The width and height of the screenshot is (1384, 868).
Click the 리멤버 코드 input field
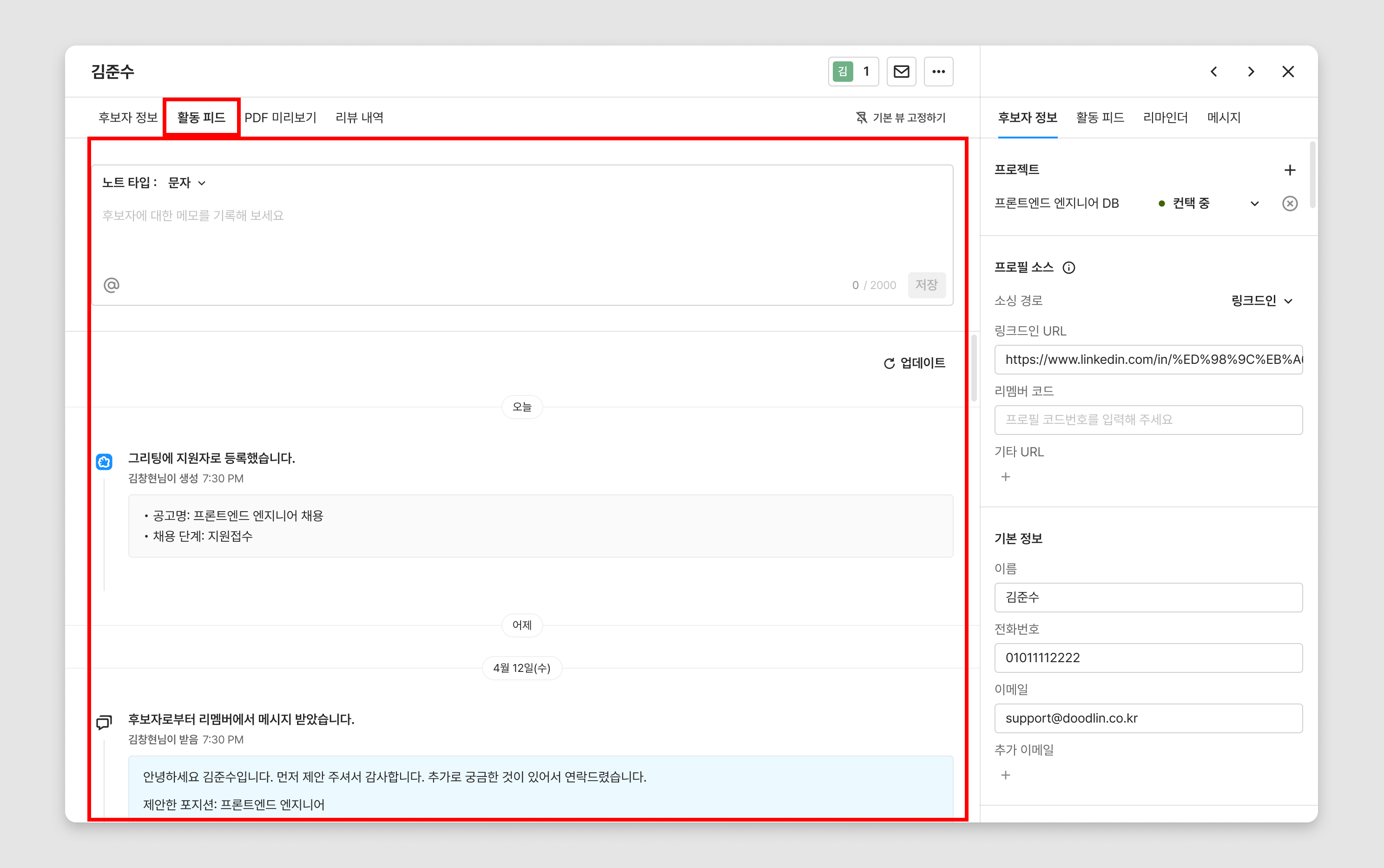click(x=1148, y=420)
